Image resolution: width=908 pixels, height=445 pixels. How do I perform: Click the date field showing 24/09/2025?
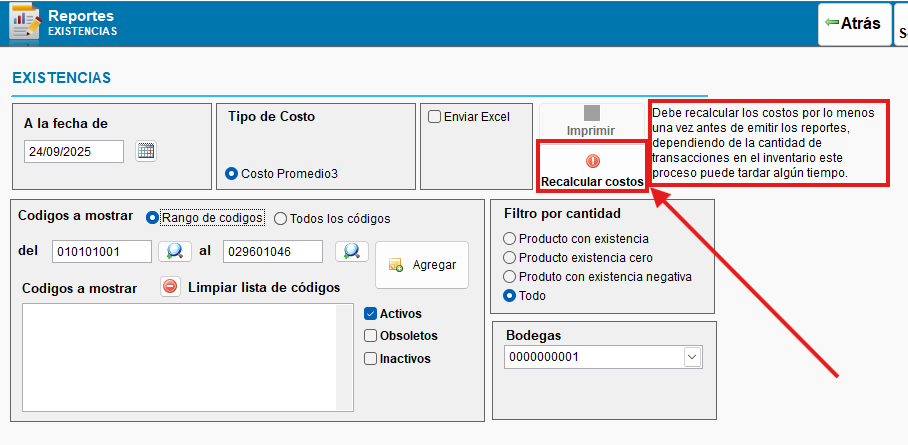(x=74, y=152)
